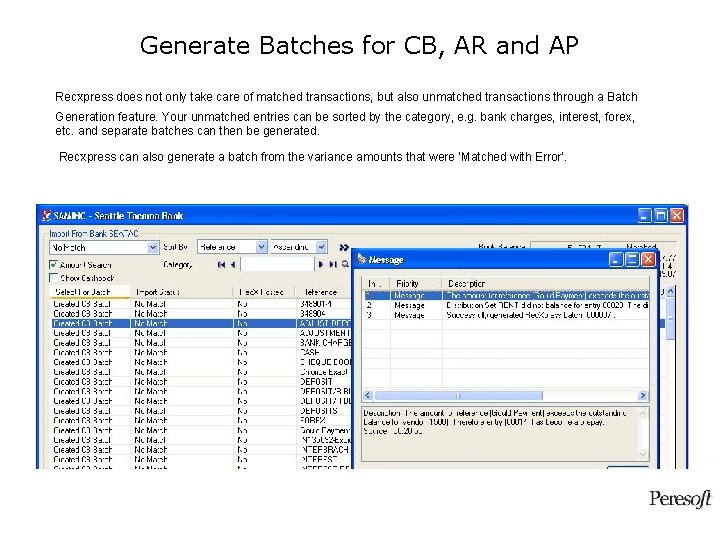Toggle the Amount Search checkbox

point(54,264)
